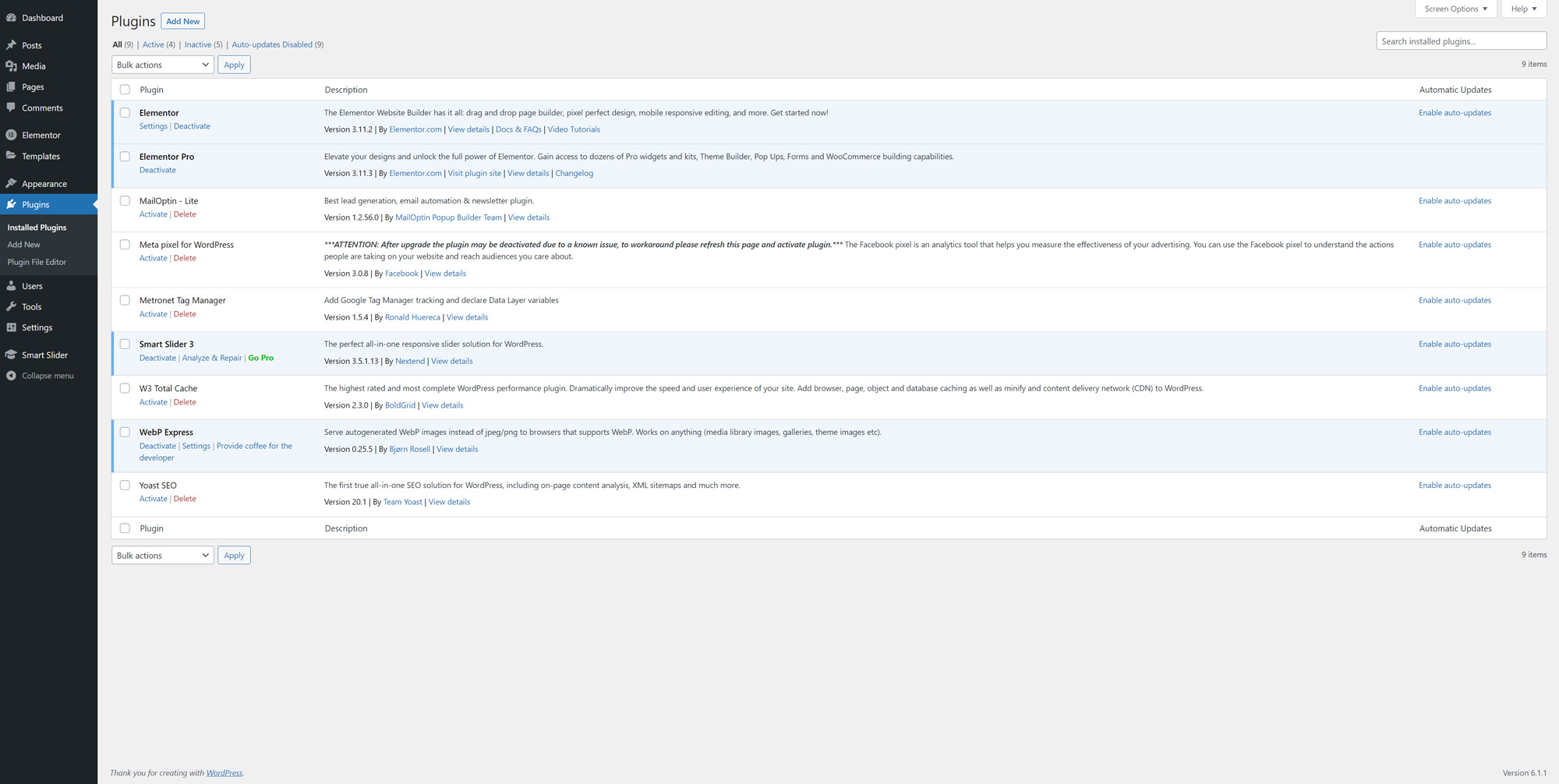Check the WebP Express checkbox
The image size is (1559, 784).
125,432
